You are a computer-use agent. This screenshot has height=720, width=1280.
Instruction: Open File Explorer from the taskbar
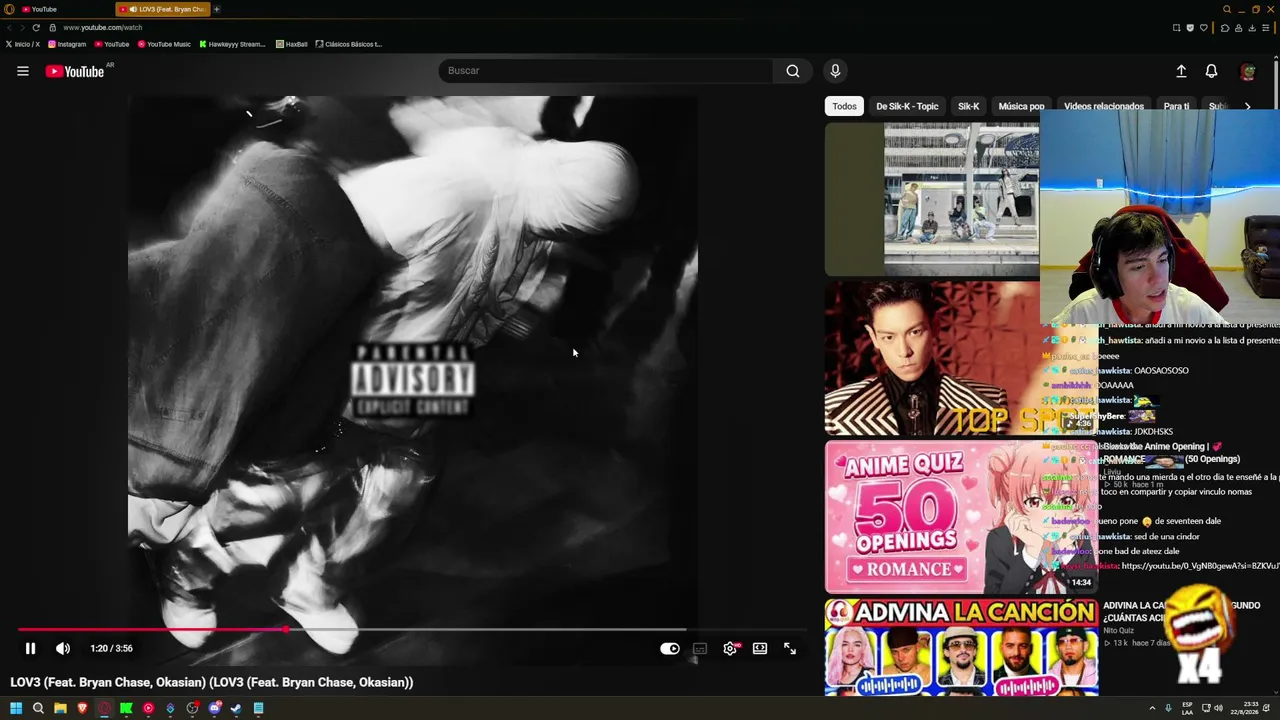click(x=60, y=709)
